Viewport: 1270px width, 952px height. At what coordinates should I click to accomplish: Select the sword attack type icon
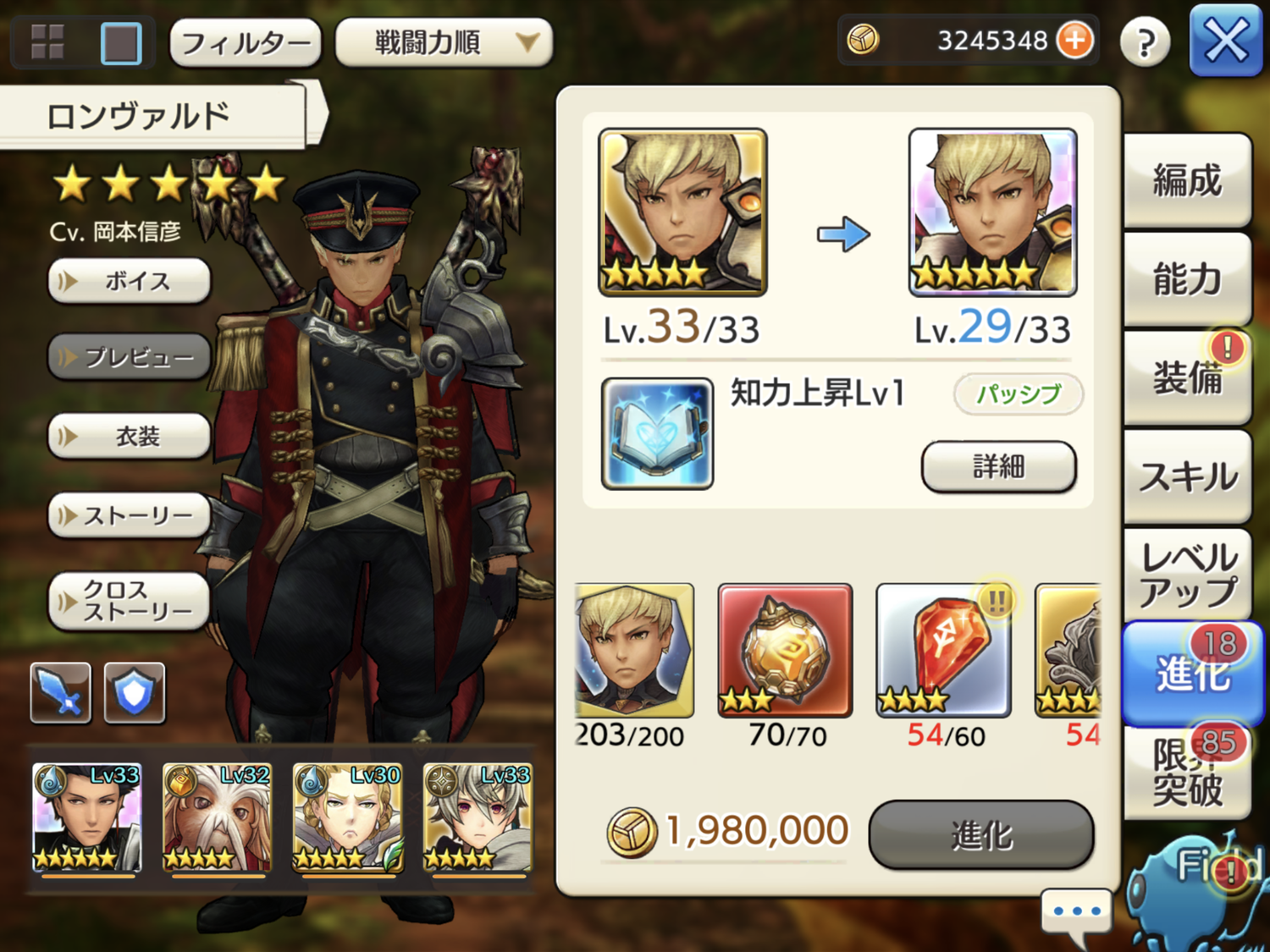coord(61,693)
